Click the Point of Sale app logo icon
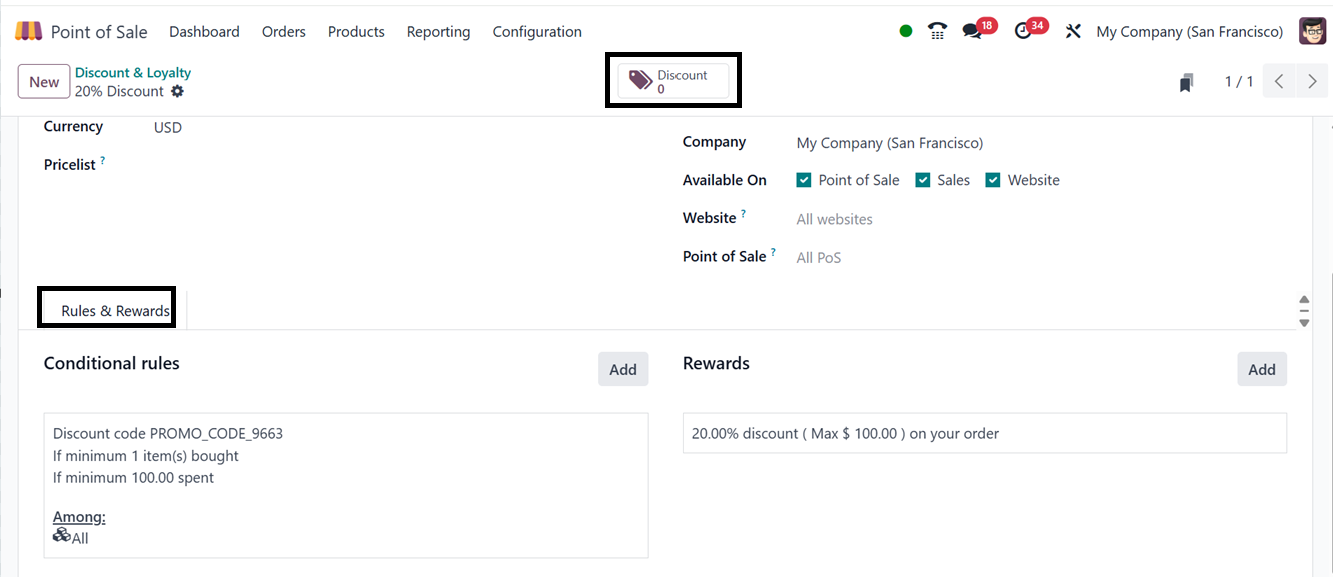This screenshot has height=577, width=1333. click(29, 31)
